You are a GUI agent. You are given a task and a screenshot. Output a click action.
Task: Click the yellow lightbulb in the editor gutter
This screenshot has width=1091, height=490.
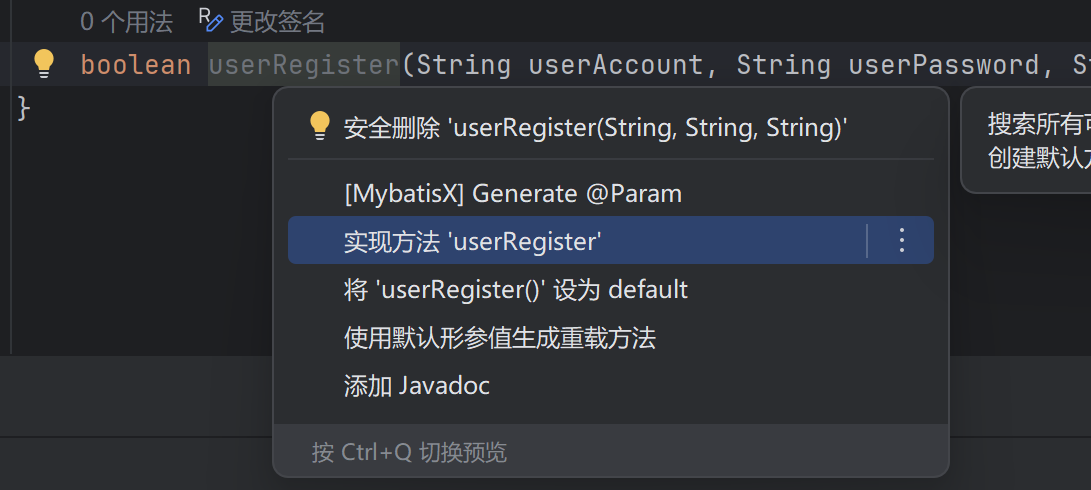pyautogui.click(x=43, y=64)
